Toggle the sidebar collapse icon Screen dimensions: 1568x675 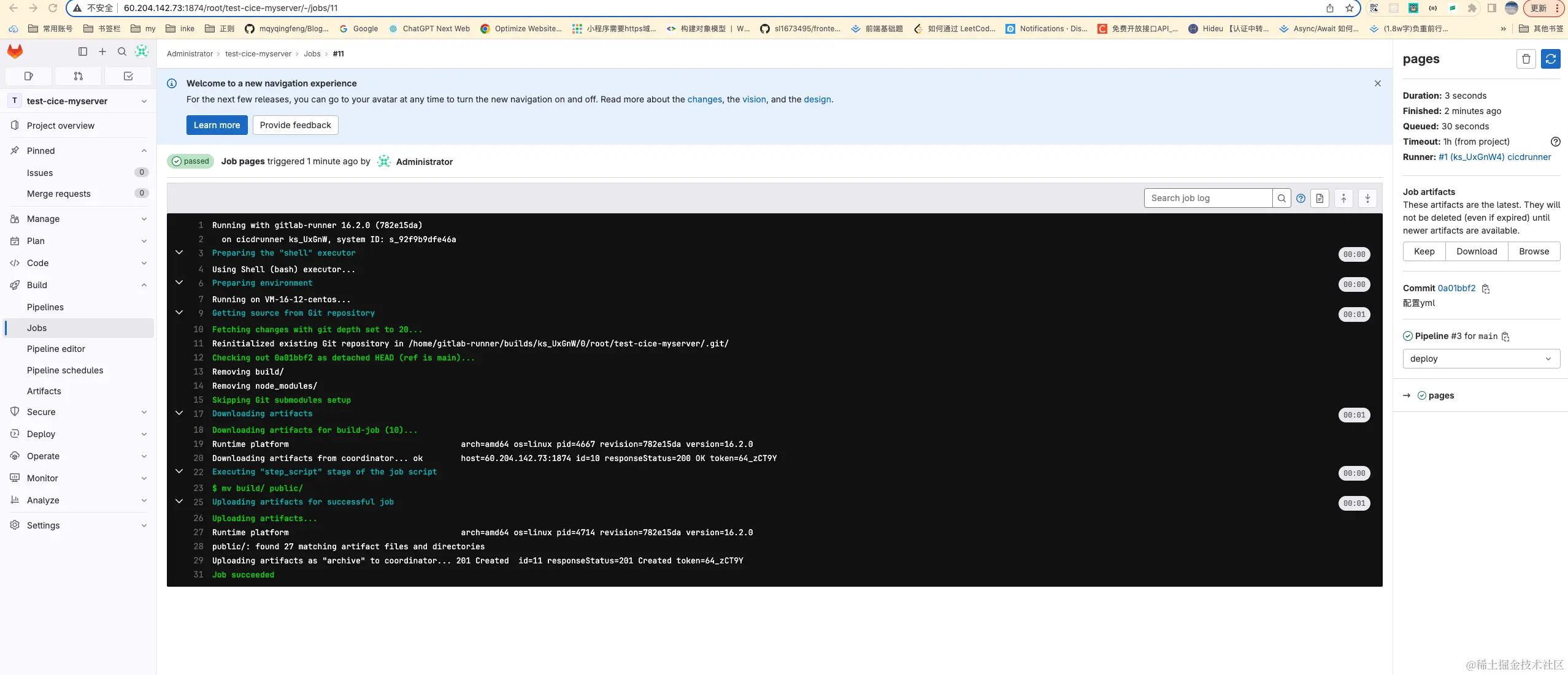[83, 51]
